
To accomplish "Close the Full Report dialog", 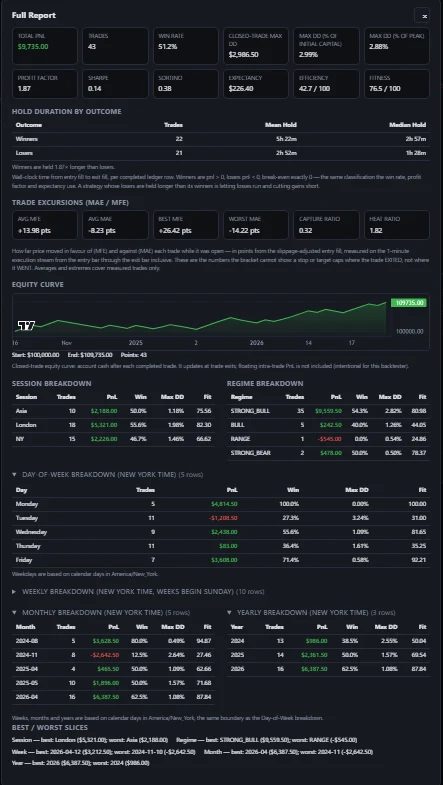I will pyautogui.click(x=422, y=16).
